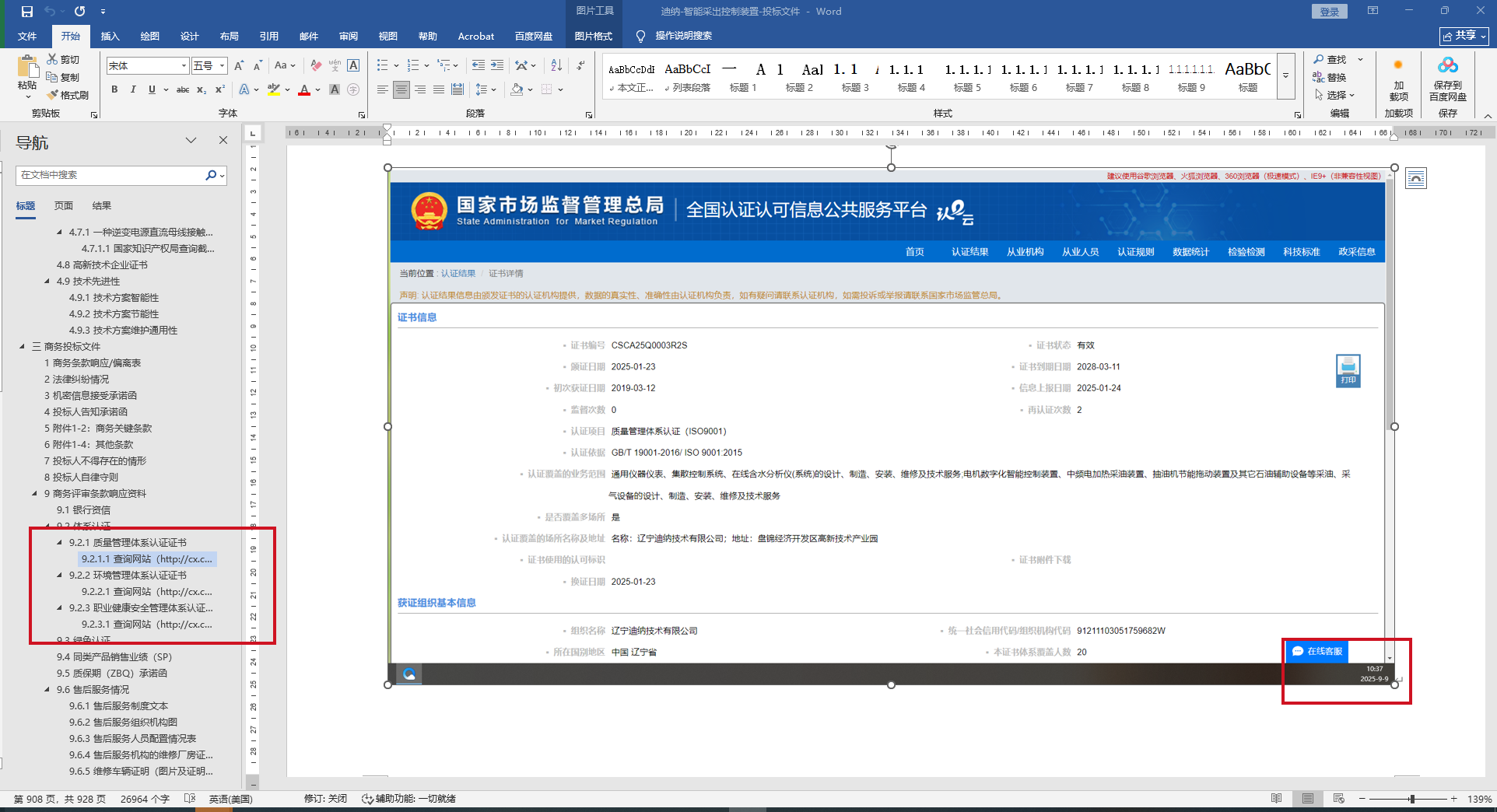Screen dimensions: 1497x812
Task: Open the 文件 menu
Action: [27, 36]
